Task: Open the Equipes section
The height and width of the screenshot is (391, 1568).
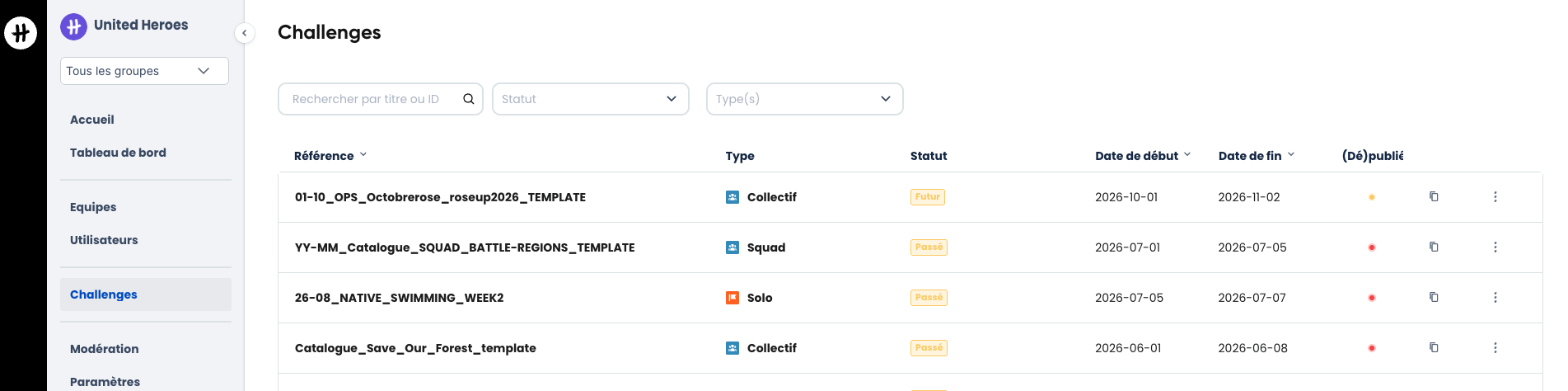Action: [93, 207]
